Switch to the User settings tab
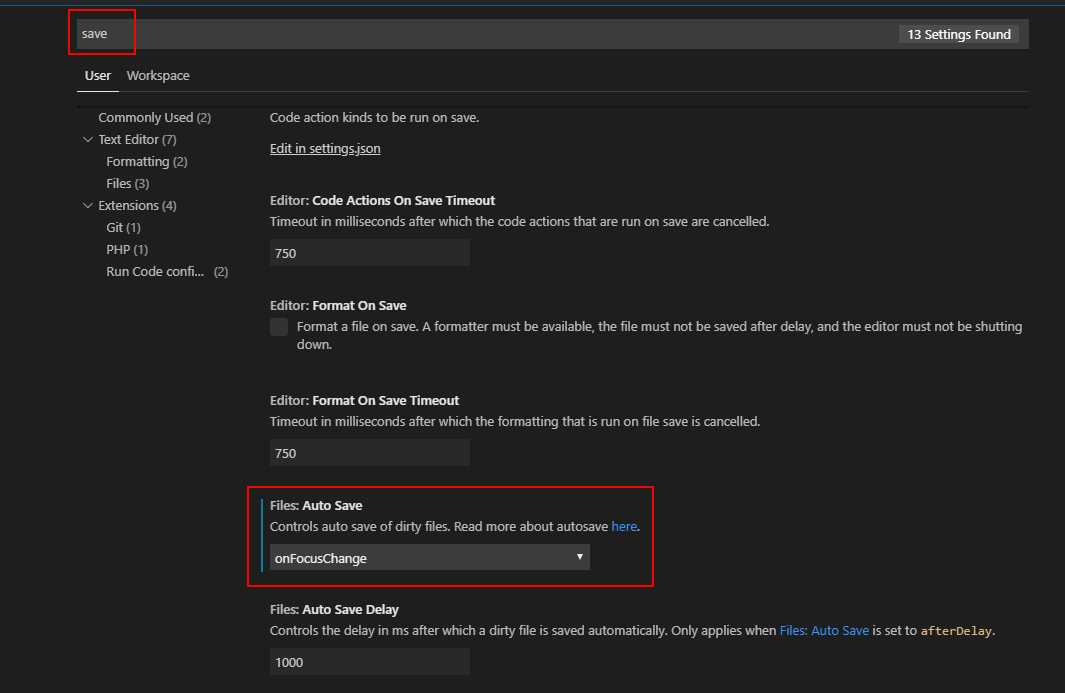The width and height of the screenshot is (1065, 693). click(x=98, y=76)
